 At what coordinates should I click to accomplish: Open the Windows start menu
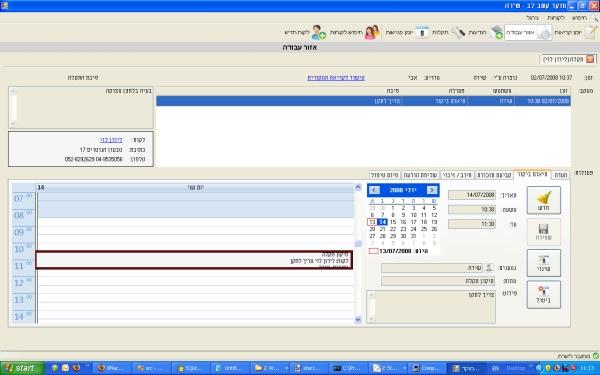click(x=22, y=368)
